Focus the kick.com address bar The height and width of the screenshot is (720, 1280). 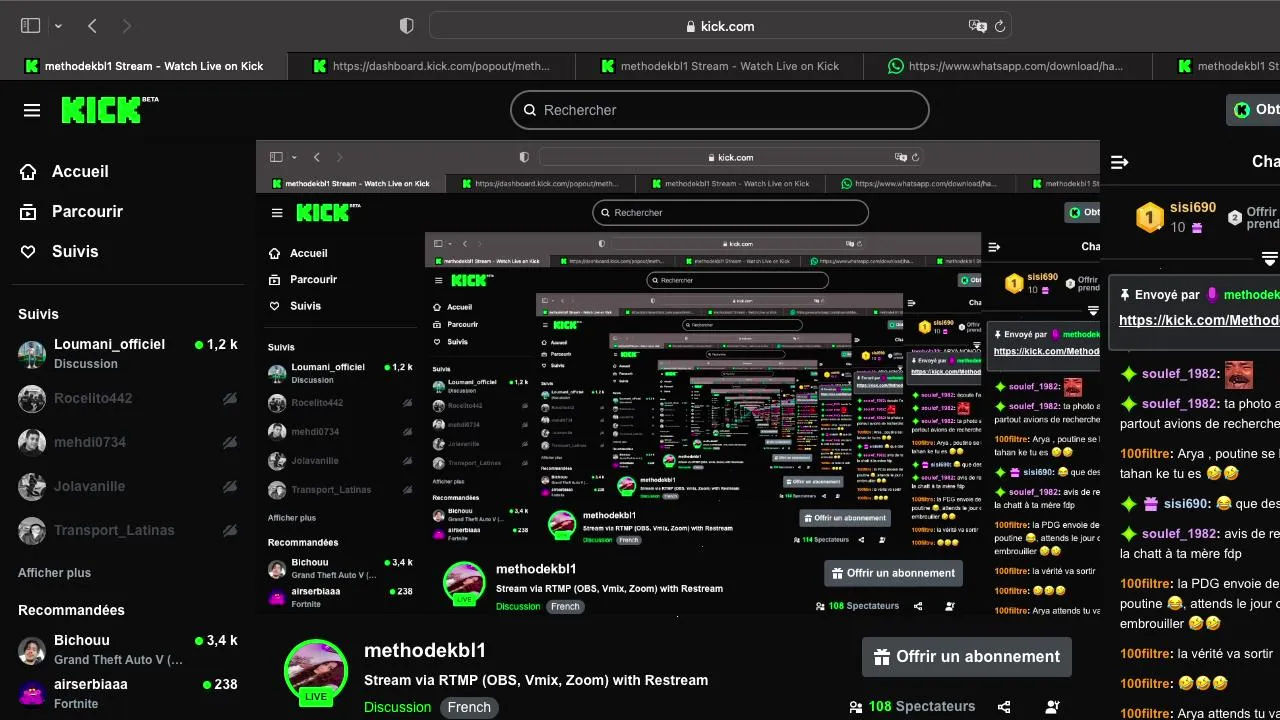point(720,26)
